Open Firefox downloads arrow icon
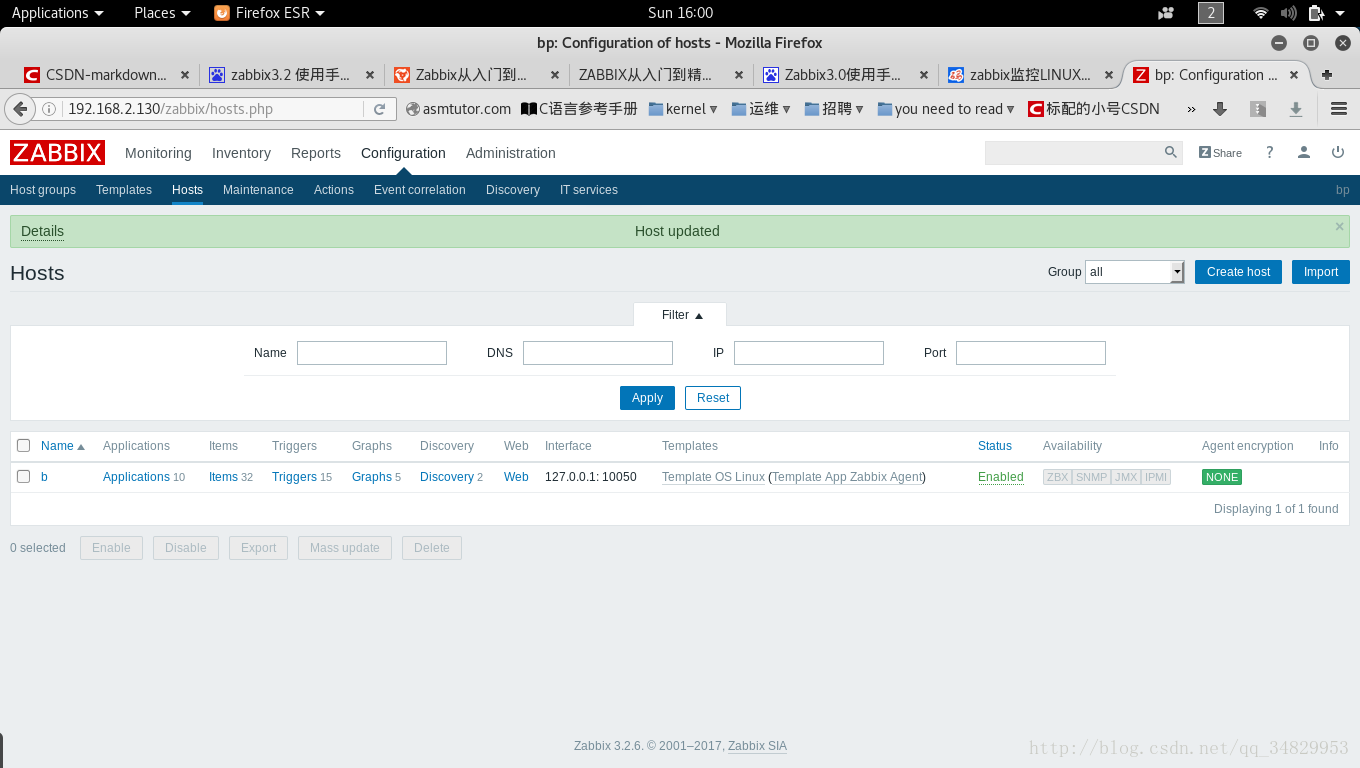This screenshot has height=768, width=1360. pos(1296,109)
